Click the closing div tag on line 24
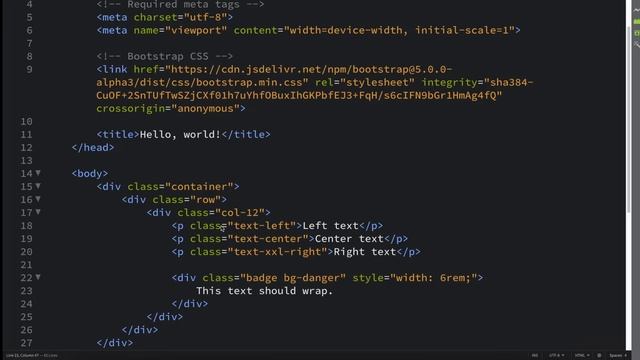640x360 pixels. 190,304
